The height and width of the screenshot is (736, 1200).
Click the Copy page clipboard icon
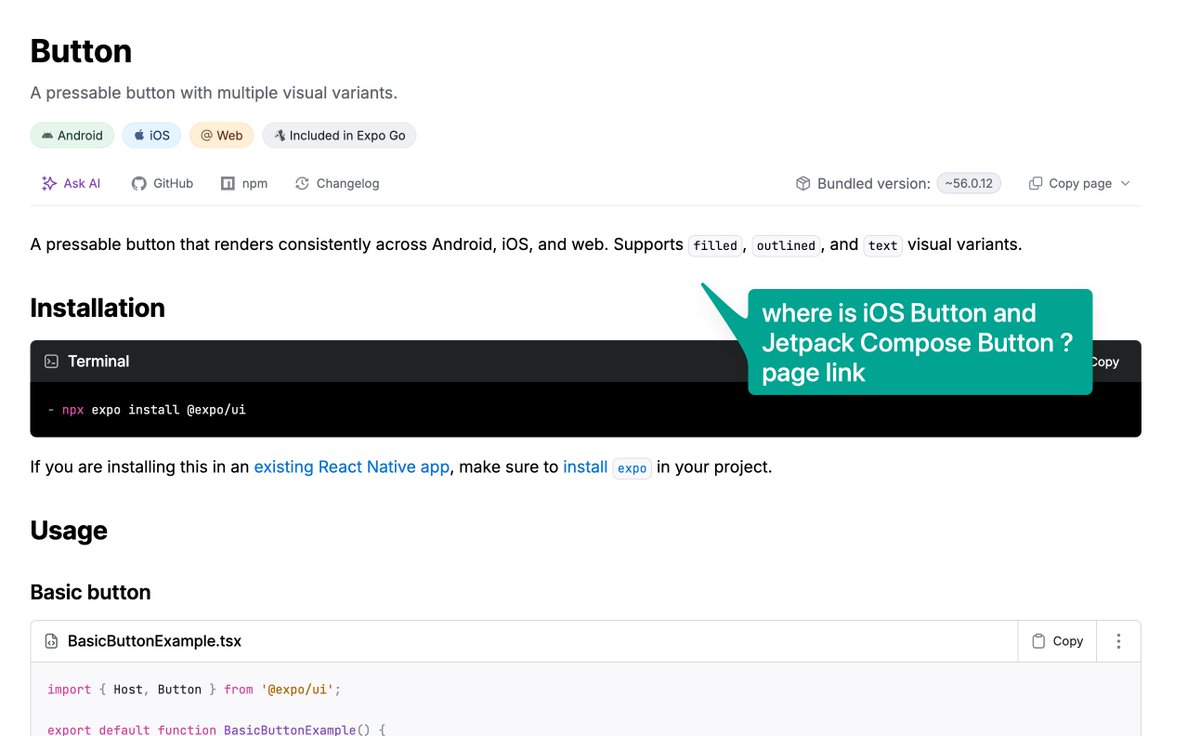1036,184
